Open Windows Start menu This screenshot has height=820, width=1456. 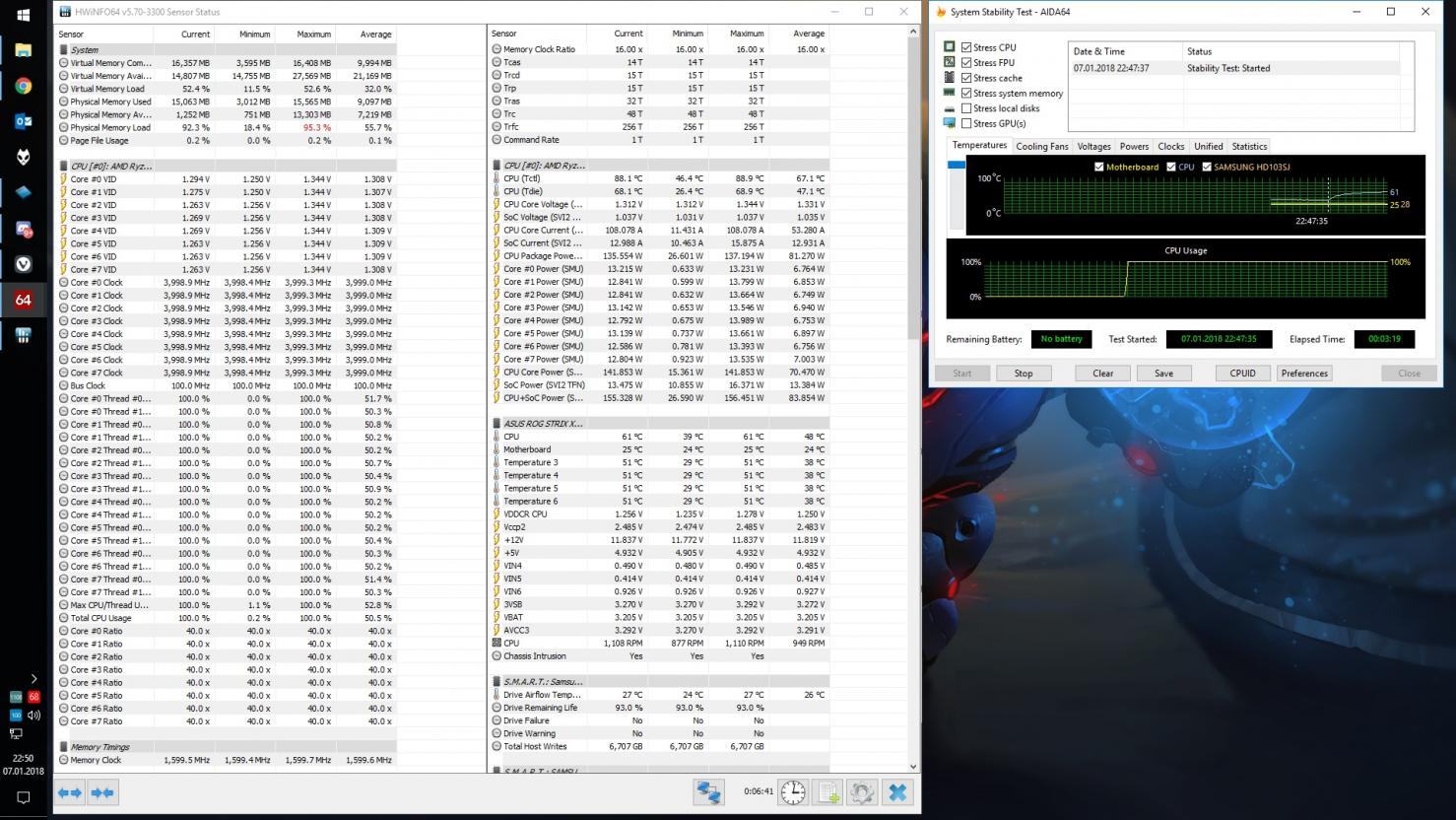(x=23, y=15)
